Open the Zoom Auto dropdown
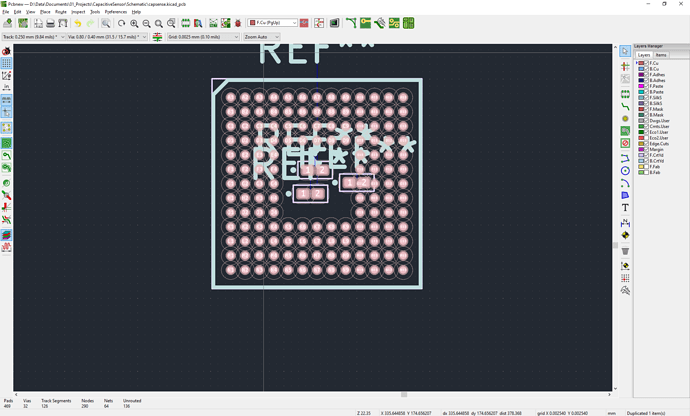This screenshot has width=690, height=416. click(x=261, y=37)
